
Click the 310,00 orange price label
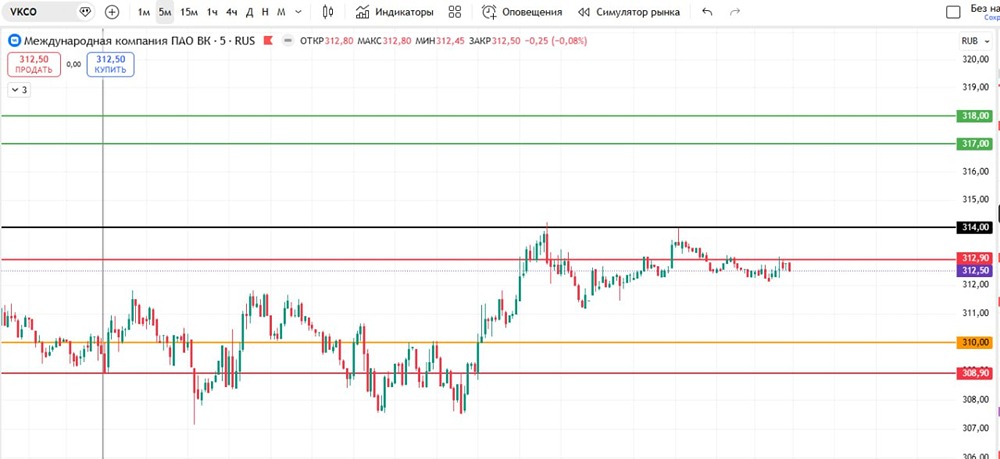(x=976, y=343)
